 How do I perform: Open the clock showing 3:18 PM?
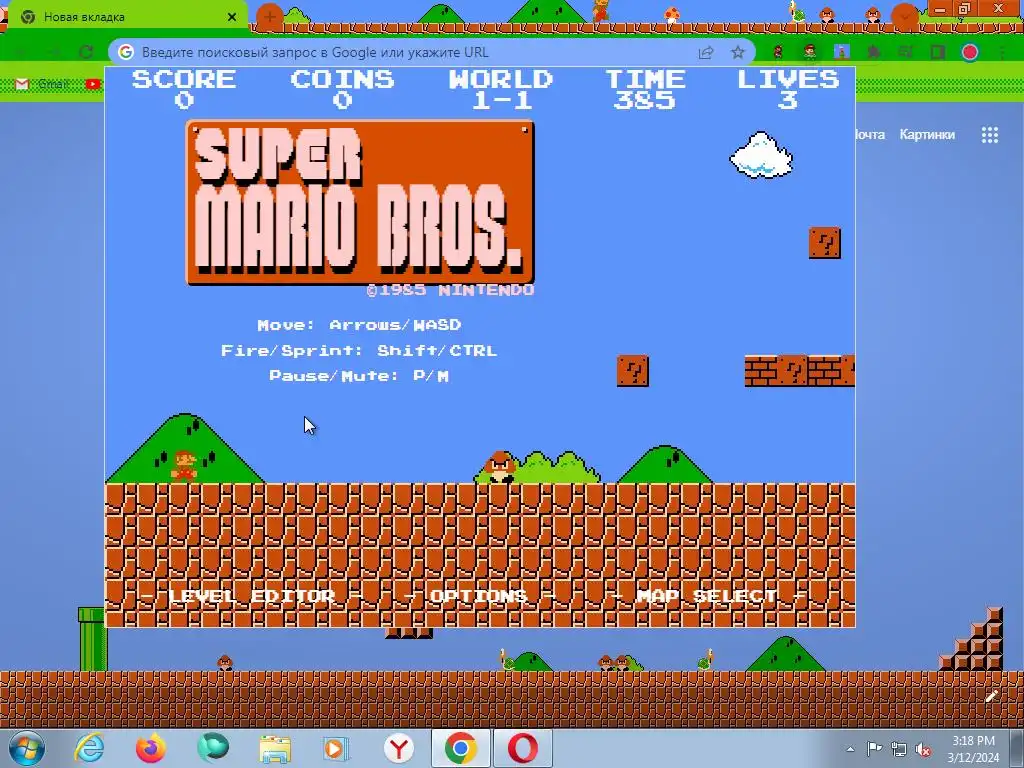973,749
